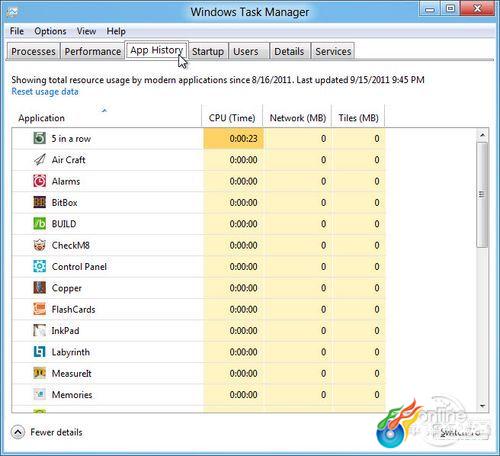Click the Alarms clock icon

[x=40, y=181]
